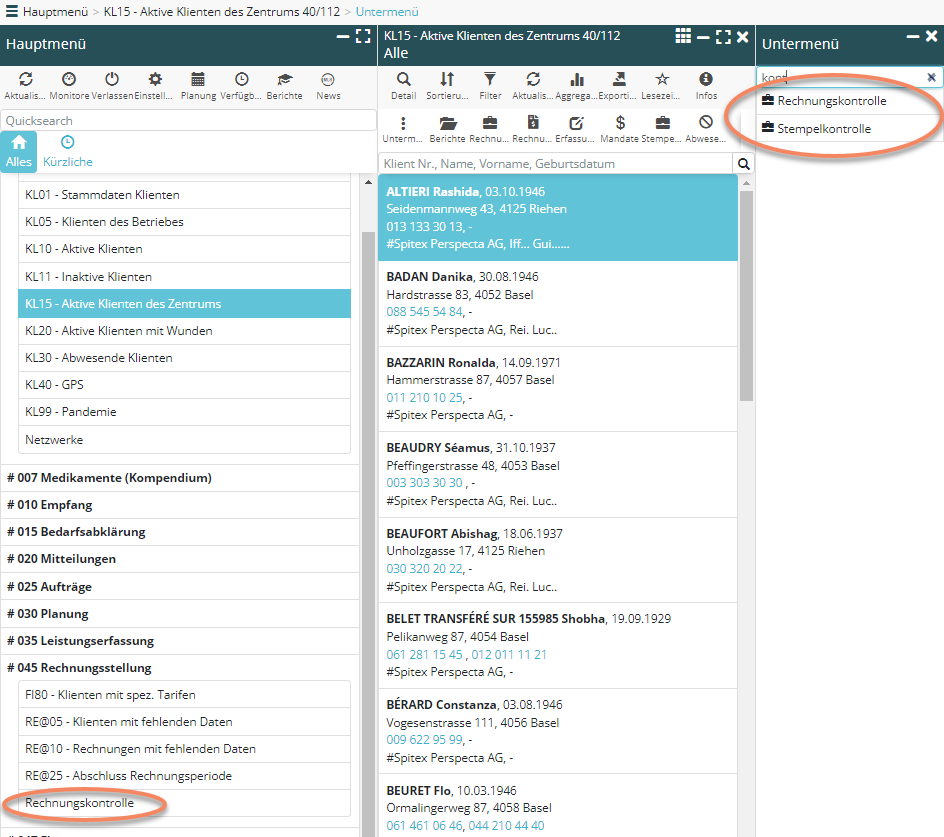
Task: Click the client list vertical scrollbar
Action: click(x=746, y=300)
